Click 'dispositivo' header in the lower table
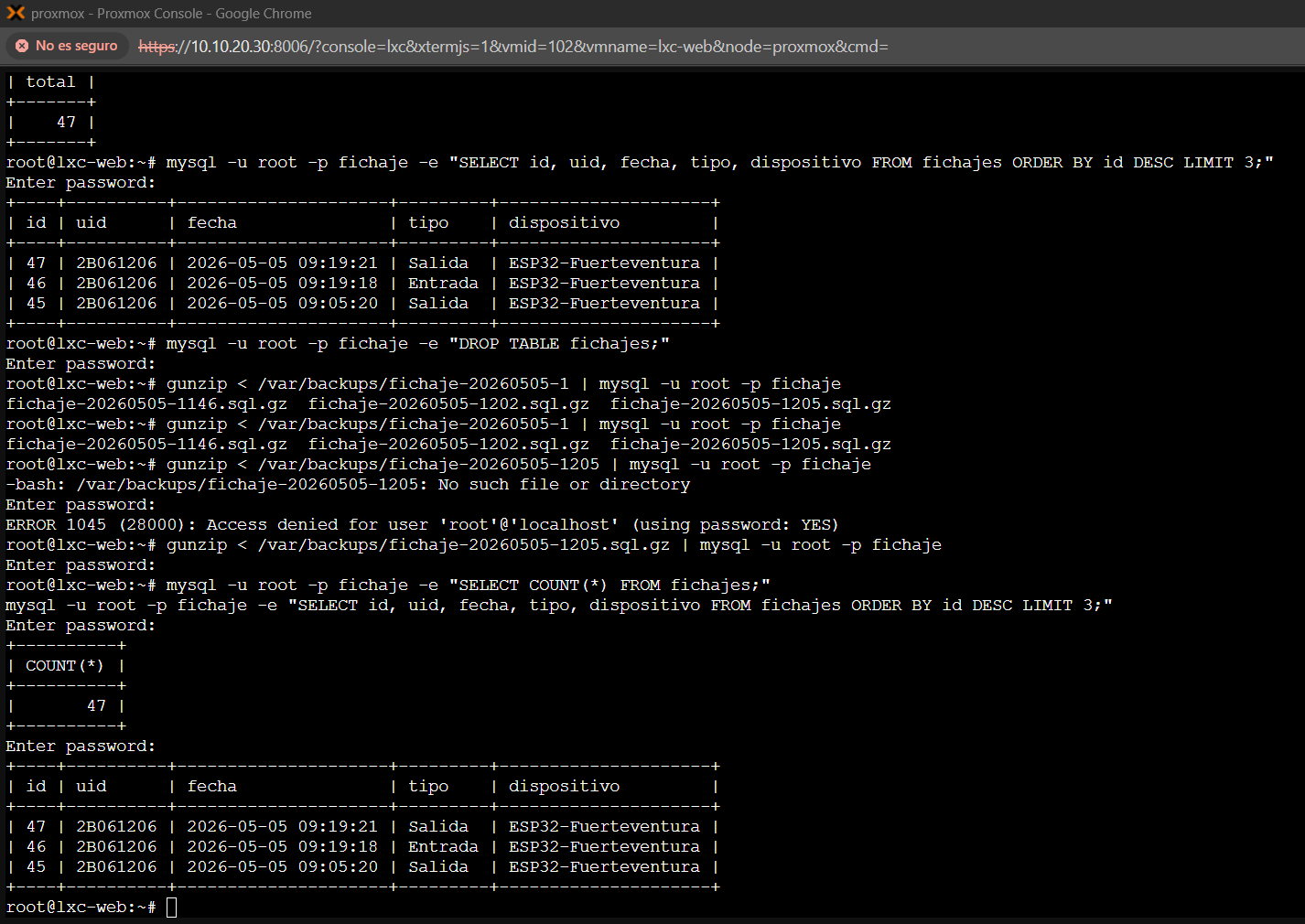The width and height of the screenshot is (1305, 924). point(564,786)
